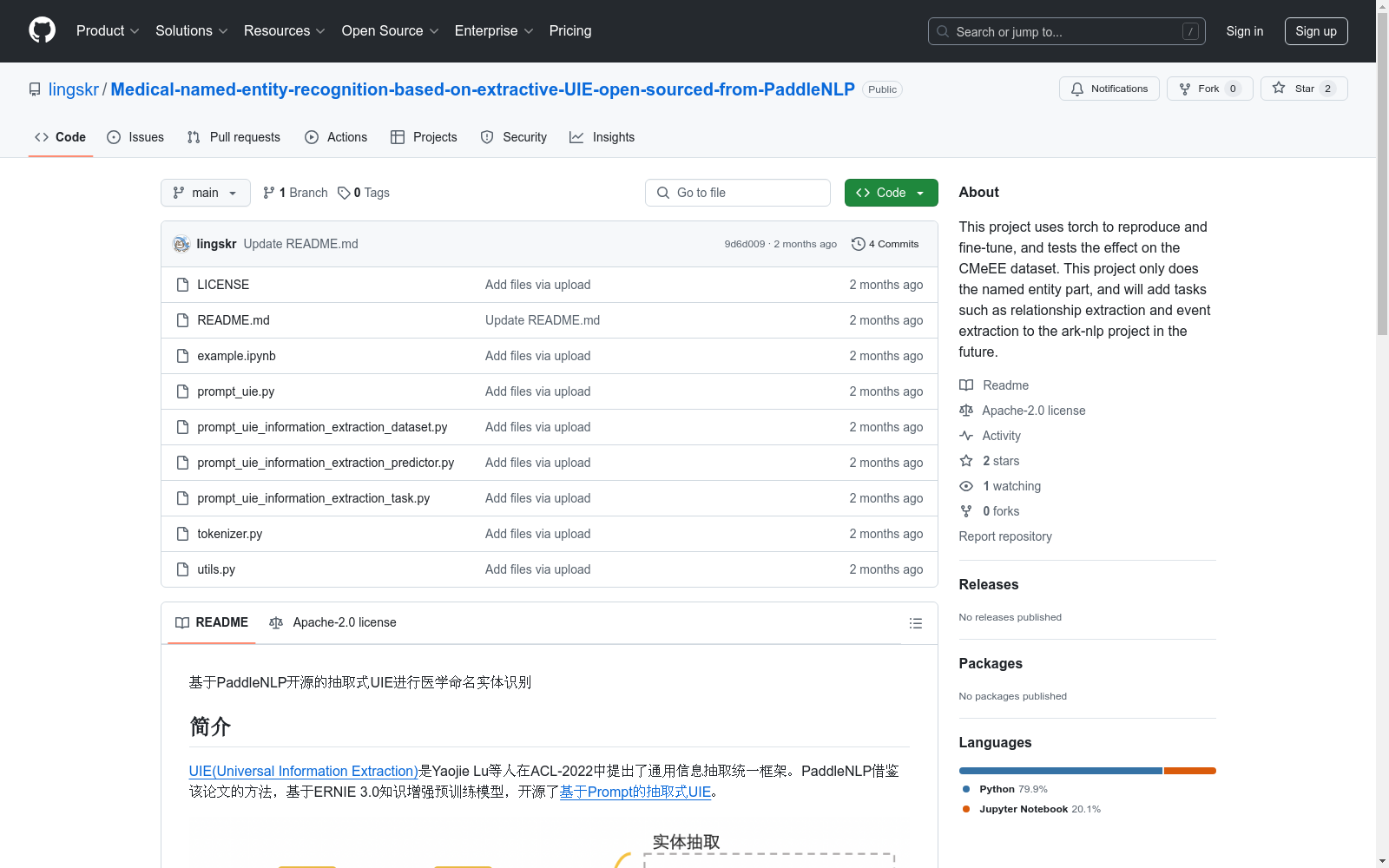Screen dimensions: 1389x868
Task: Open the GitHub homepage logo
Action: click(x=42, y=30)
